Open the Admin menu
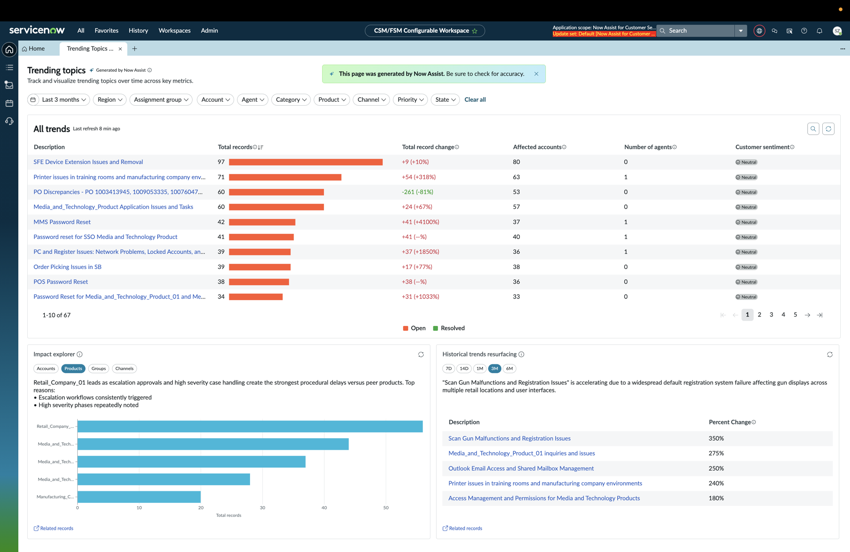This screenshot has height=552, width=850. coord(209,31)
